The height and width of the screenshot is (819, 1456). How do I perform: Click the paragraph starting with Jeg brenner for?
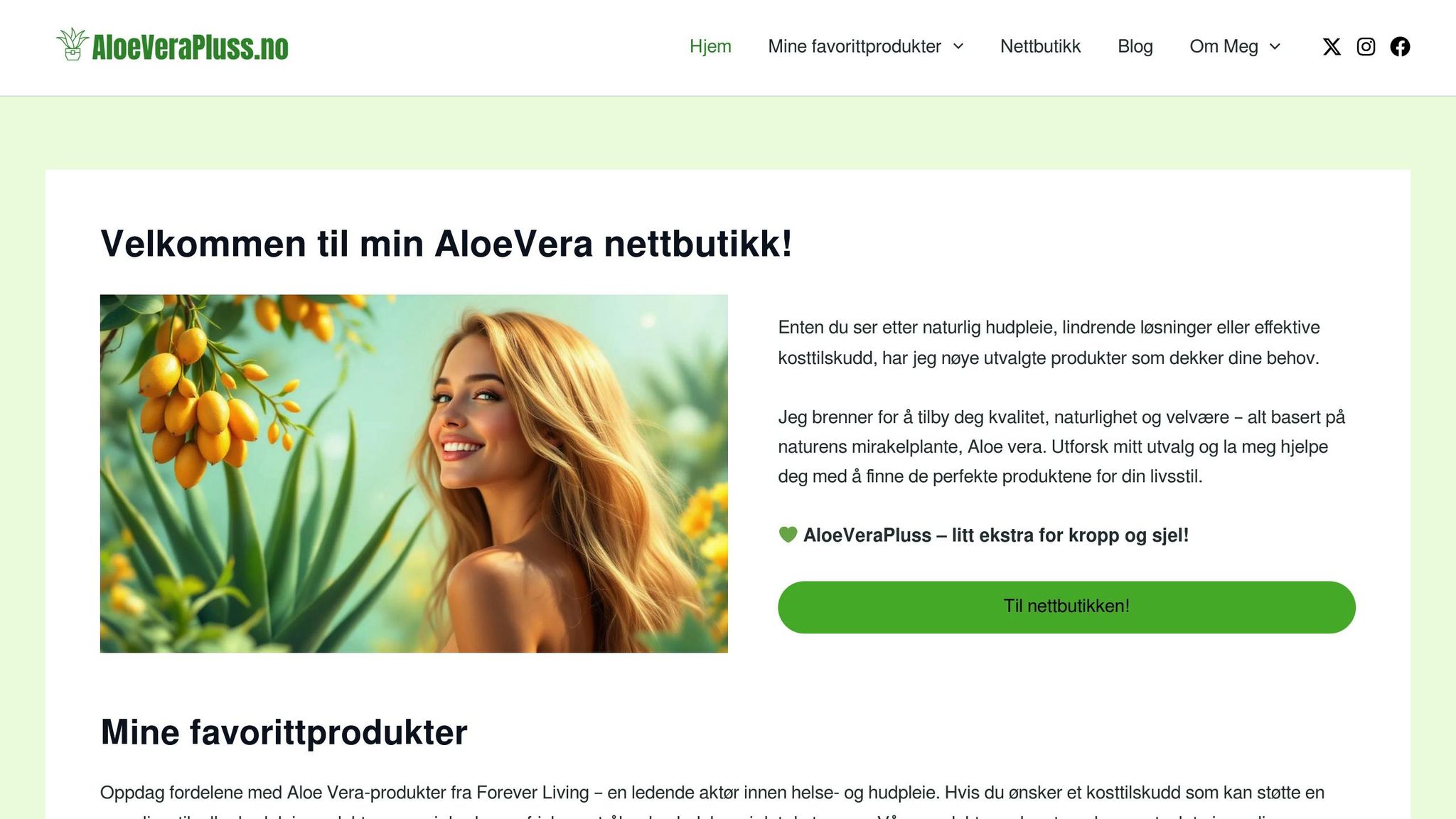pyautogui.click(x=1061, y=446)
